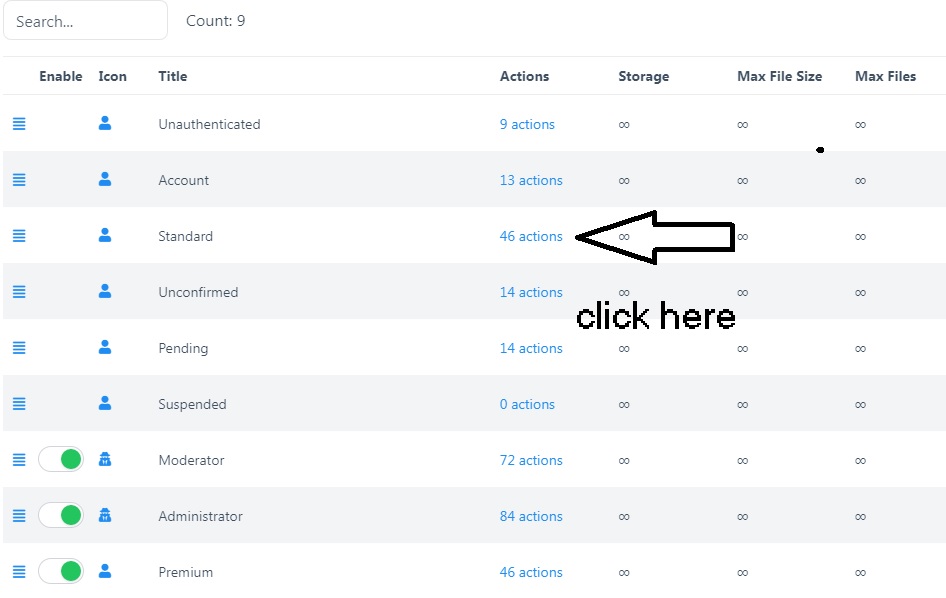Open the 84 actions link for Administrator
This screenshot has width=946, height=598.
tap(531, 516)
